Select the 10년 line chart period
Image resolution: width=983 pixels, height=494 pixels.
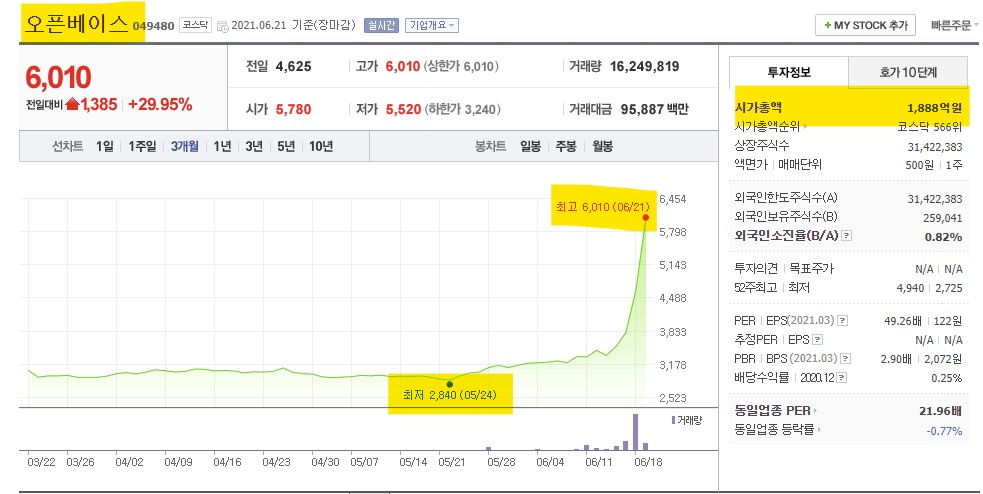click(x=321, y=146)
